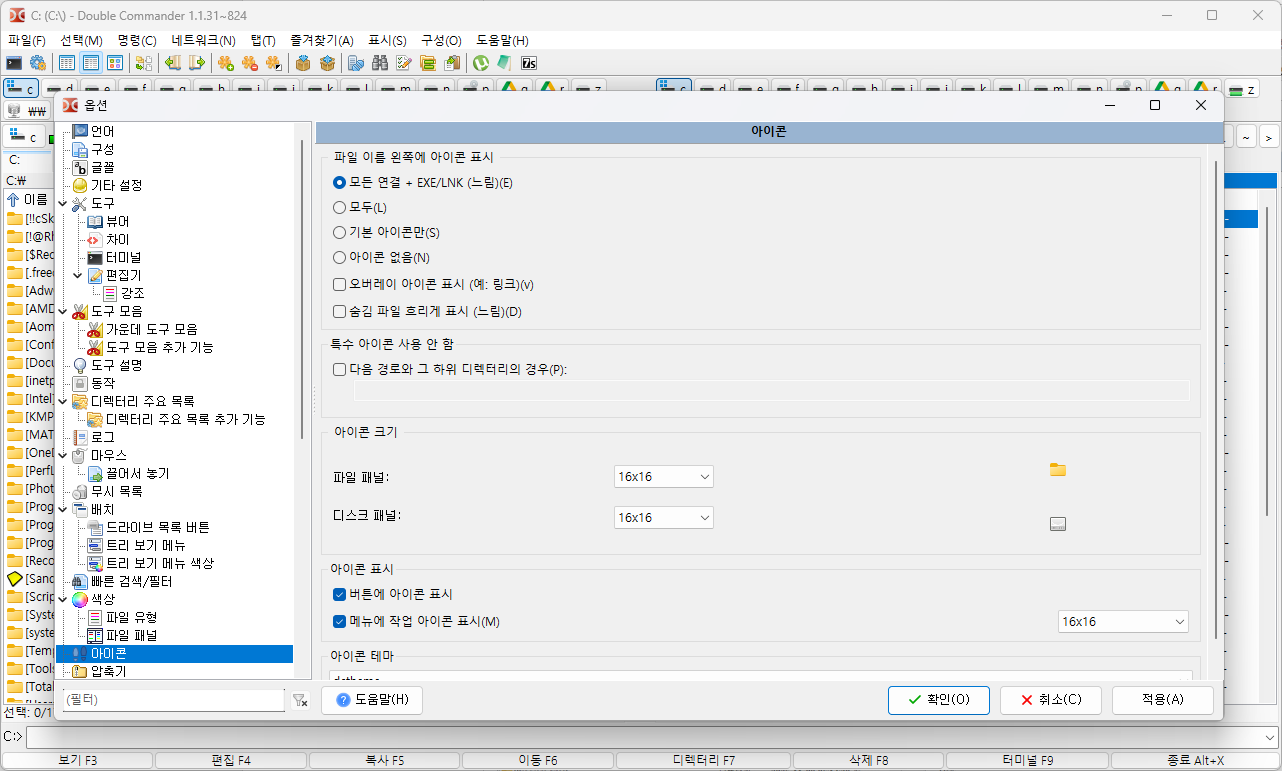Click the 7-Zip toolbar icon
The image size is (1282, 771).
click(x=529, y=63)
